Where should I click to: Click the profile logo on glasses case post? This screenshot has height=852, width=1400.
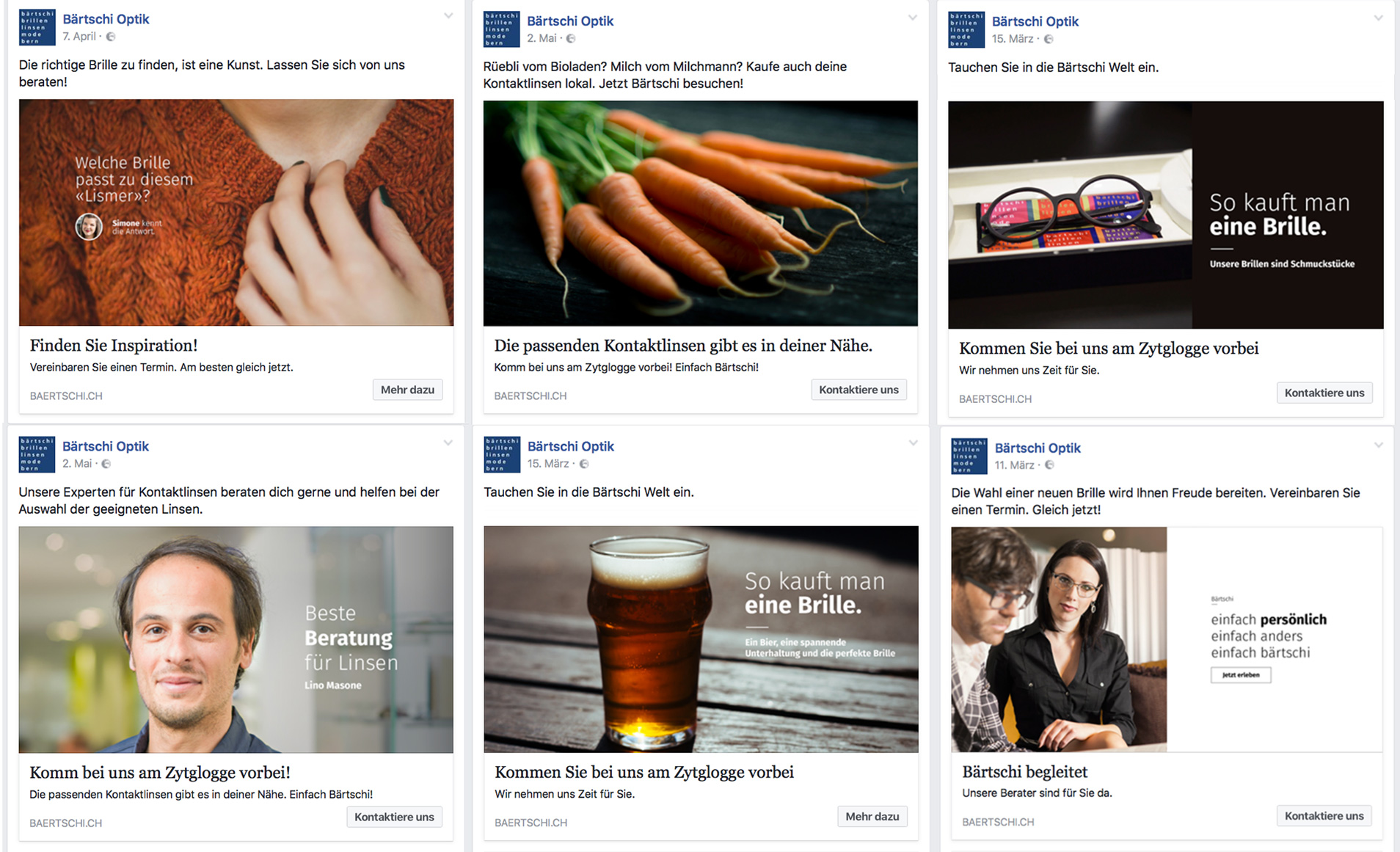[x=966, y=30]
